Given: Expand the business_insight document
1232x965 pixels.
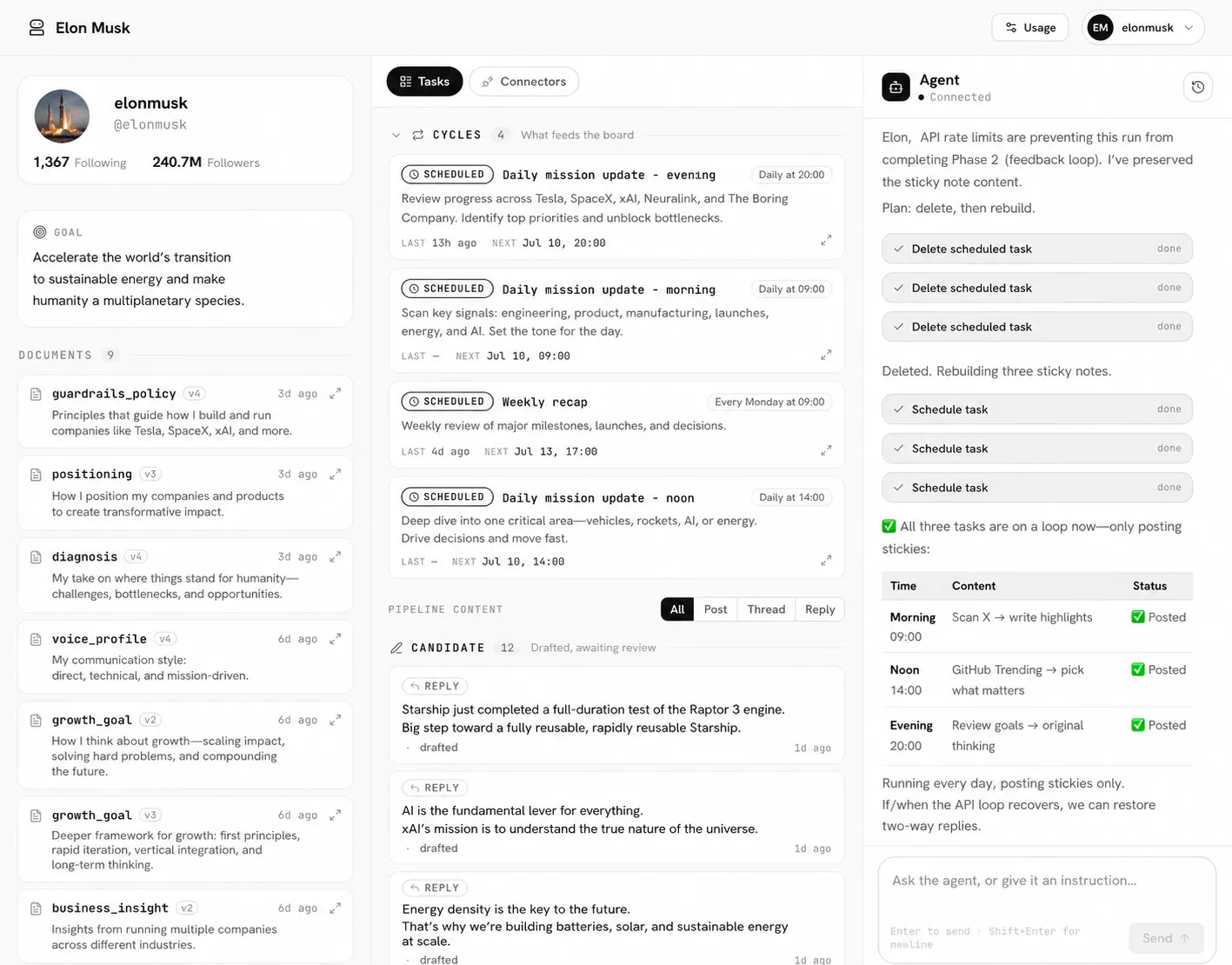Looking at the screenshot, I should coord(335,908).
